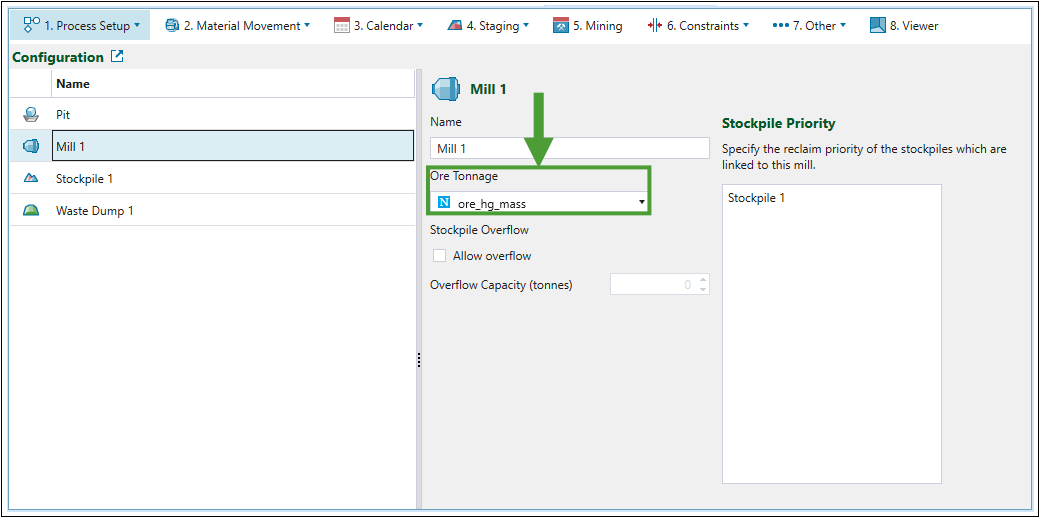Click the 8. Viewer monitor icon
Image resolution: width=1040 pixels, height=519 pixels.
tap(877, 25)
